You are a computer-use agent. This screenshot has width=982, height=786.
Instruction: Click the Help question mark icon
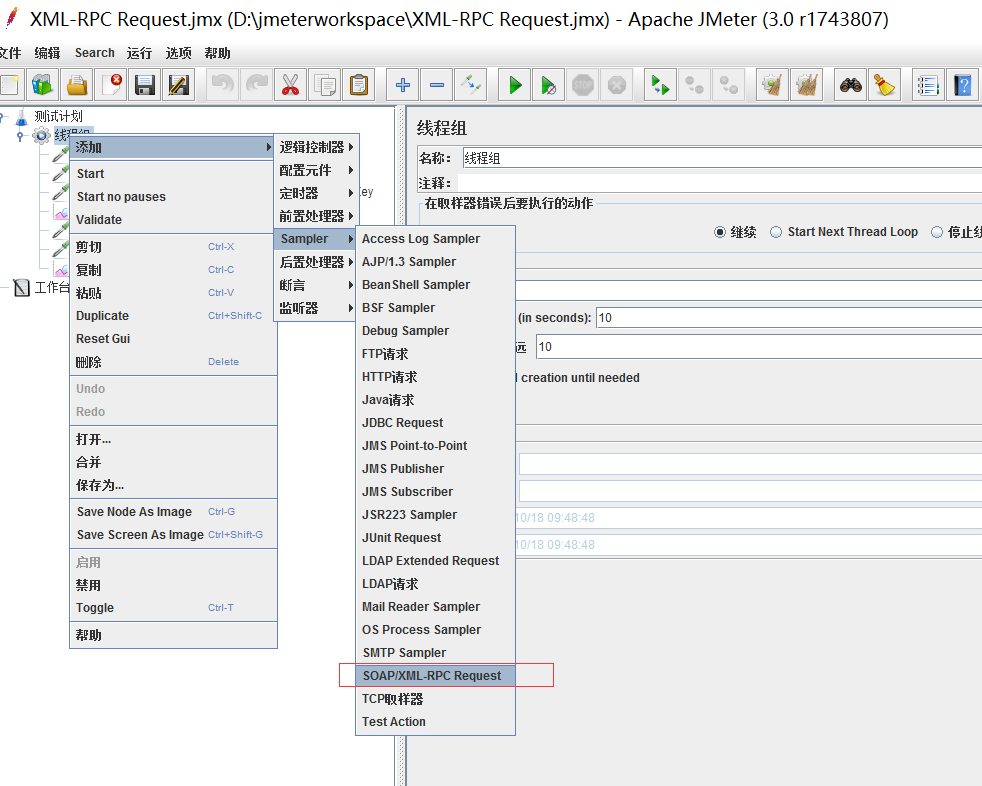pyautogui.click(x=962, y=85)
